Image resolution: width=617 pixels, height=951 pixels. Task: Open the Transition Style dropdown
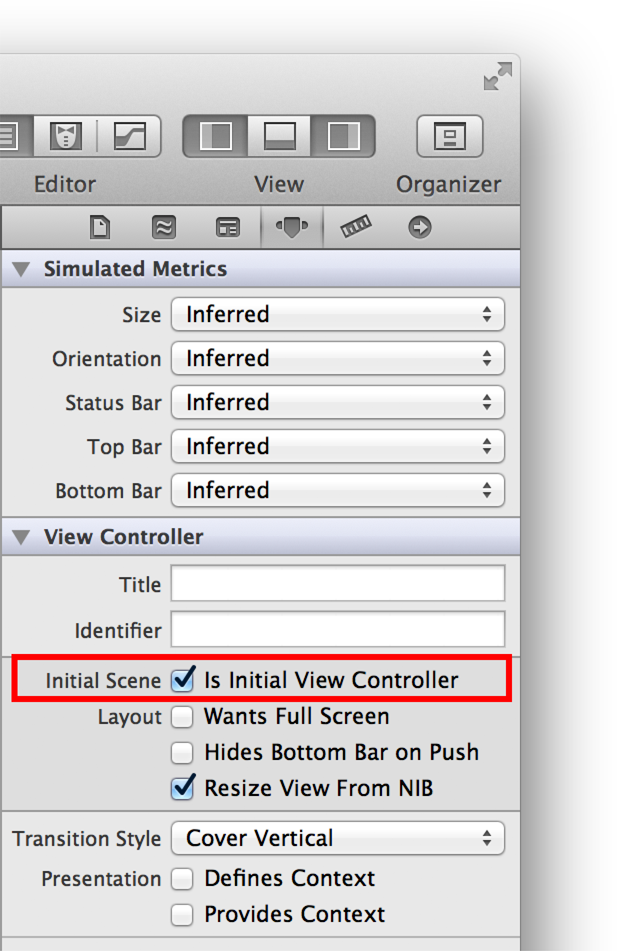pyautogui.click(x=338, y=838)
